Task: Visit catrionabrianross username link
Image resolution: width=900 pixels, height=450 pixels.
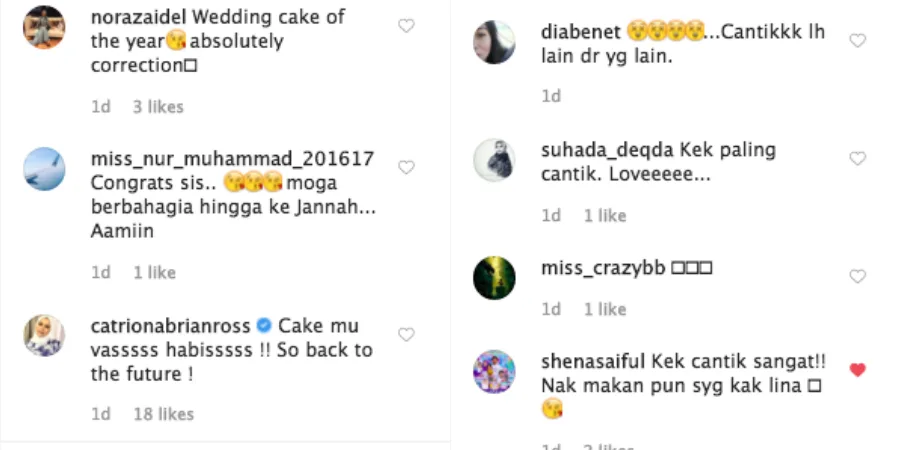Action: pyautogui.click(x=170, y=326)
